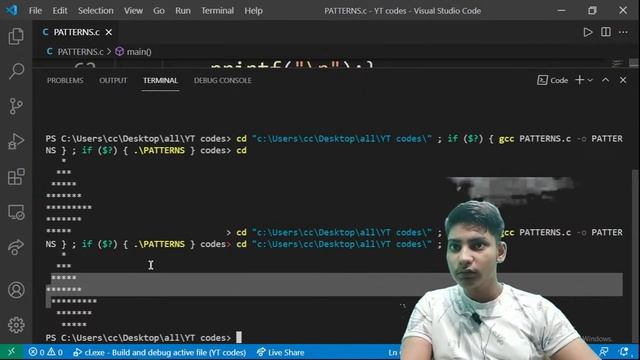Open the errors and warnings status item
640x360 pixels.
click(45, 352)
